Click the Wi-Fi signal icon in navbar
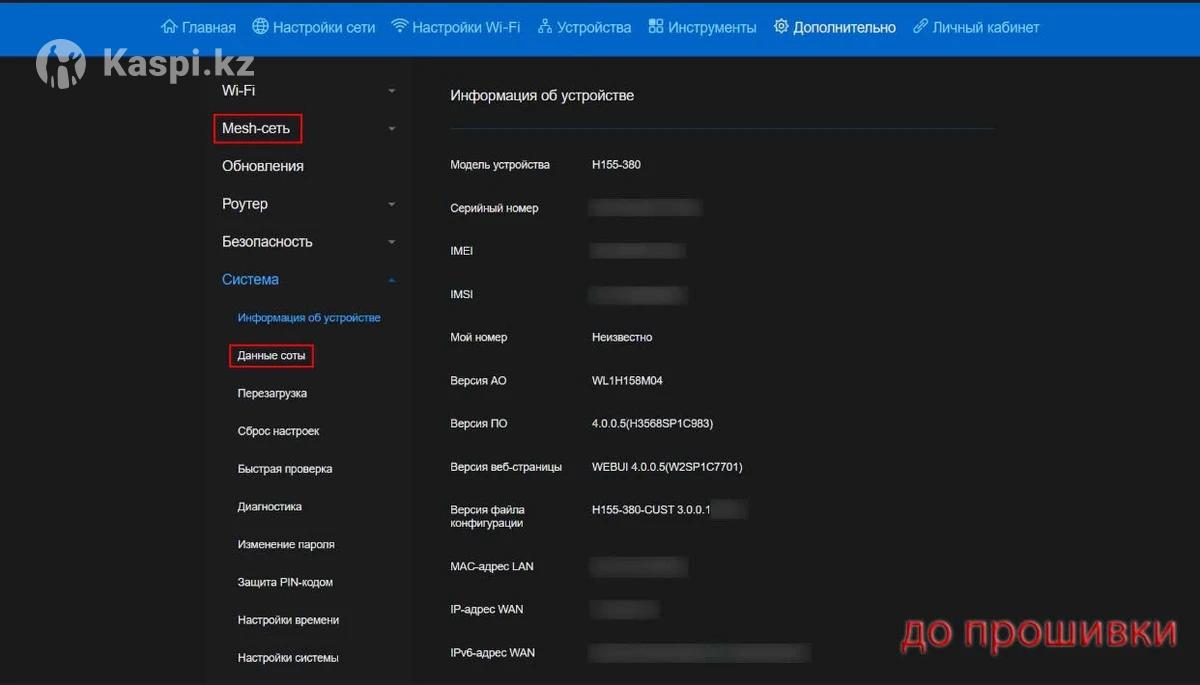The height and width of the screenshot is (685, 1200). (x=400, y=27)
